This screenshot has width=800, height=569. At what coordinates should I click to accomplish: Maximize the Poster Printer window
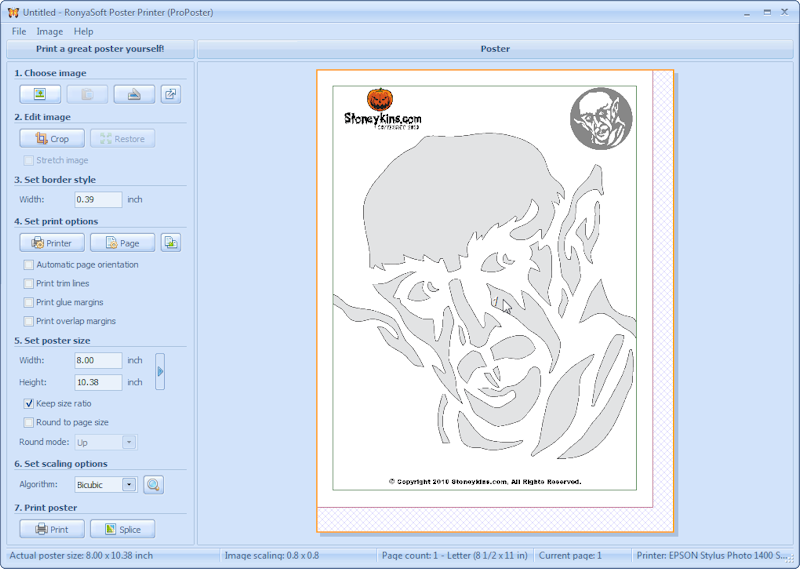point(767,12)
